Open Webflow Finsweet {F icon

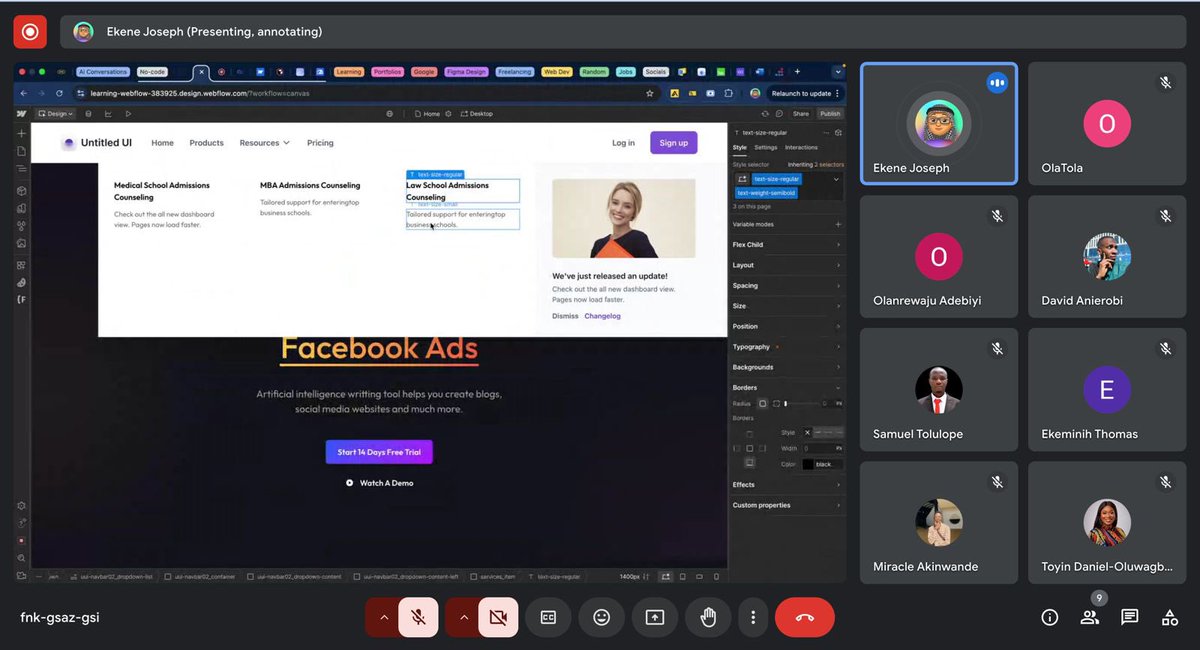[22, 300]
